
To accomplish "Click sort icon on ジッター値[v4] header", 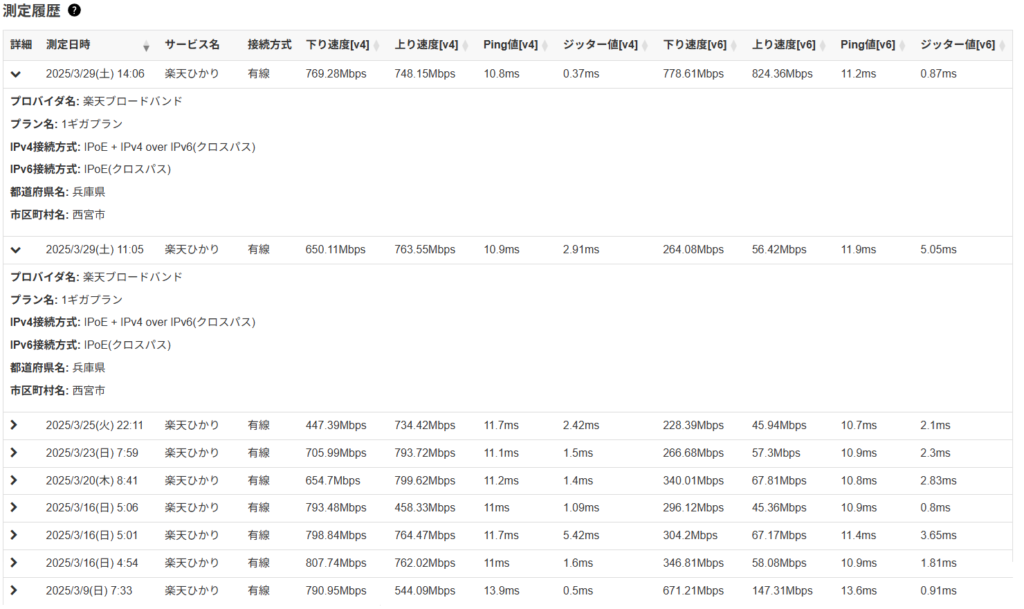I will pos(645,46).
